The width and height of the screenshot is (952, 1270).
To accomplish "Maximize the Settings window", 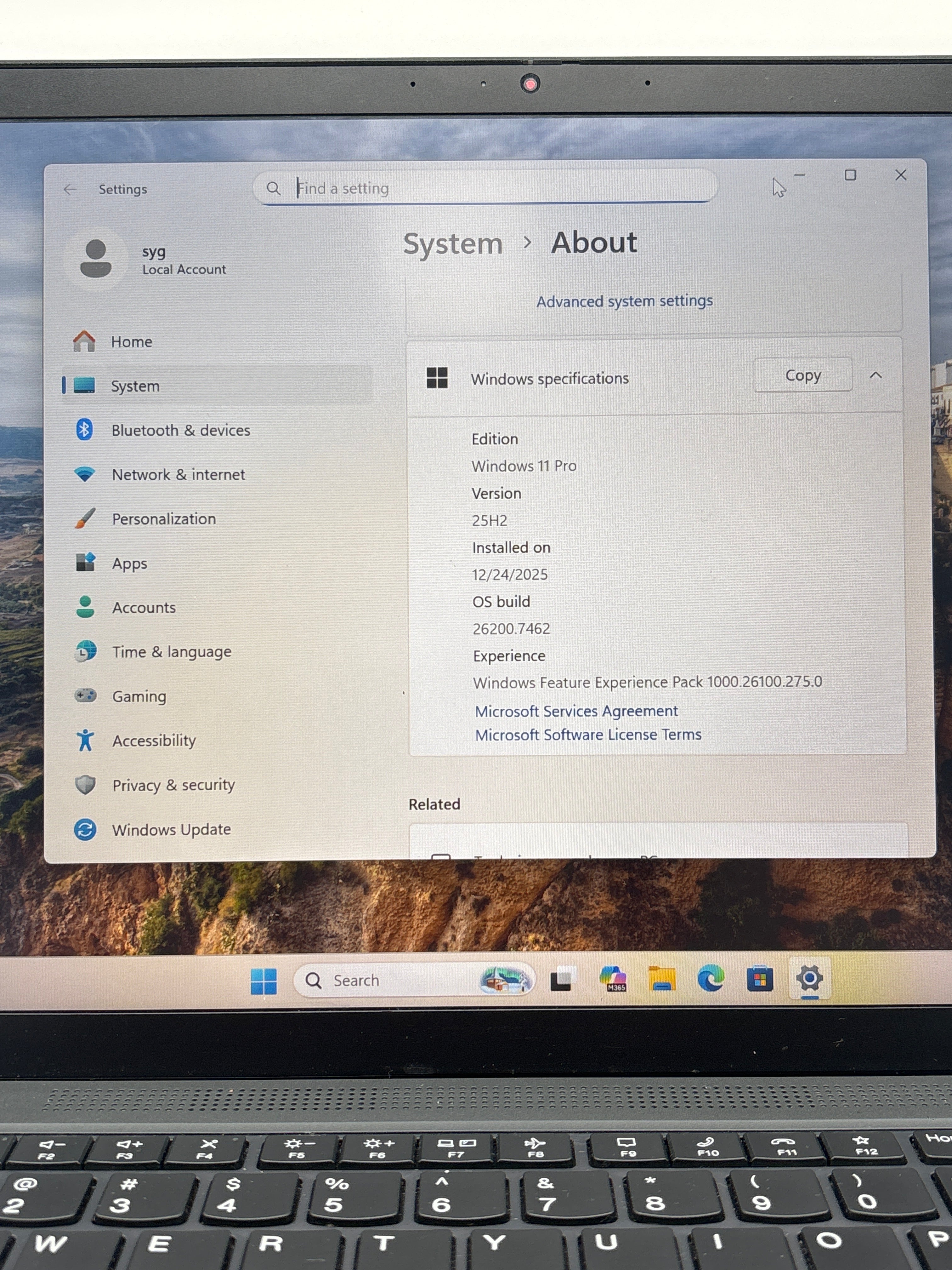I will 850,174.
